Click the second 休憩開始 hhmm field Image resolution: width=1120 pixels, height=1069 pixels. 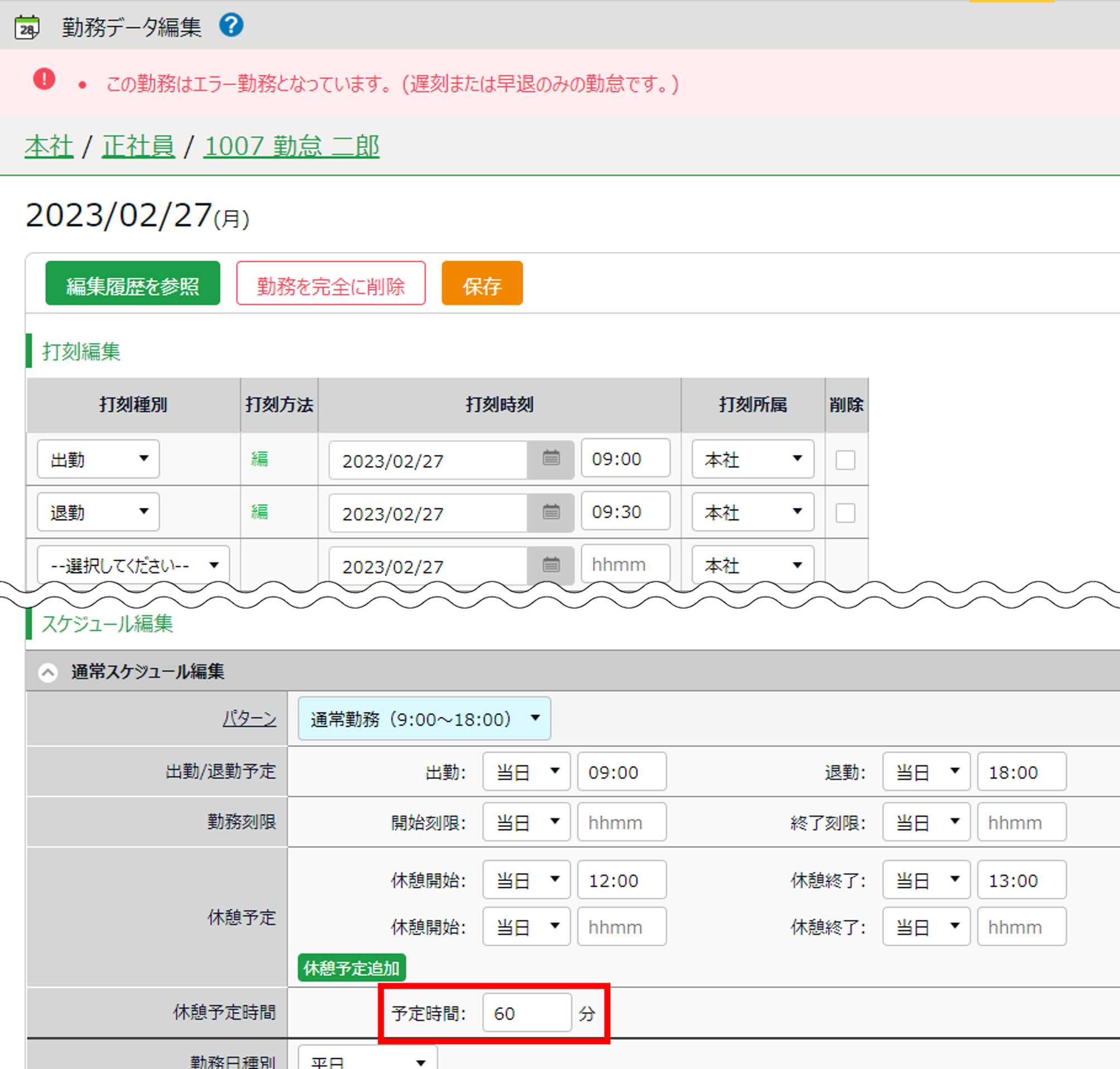621,927
